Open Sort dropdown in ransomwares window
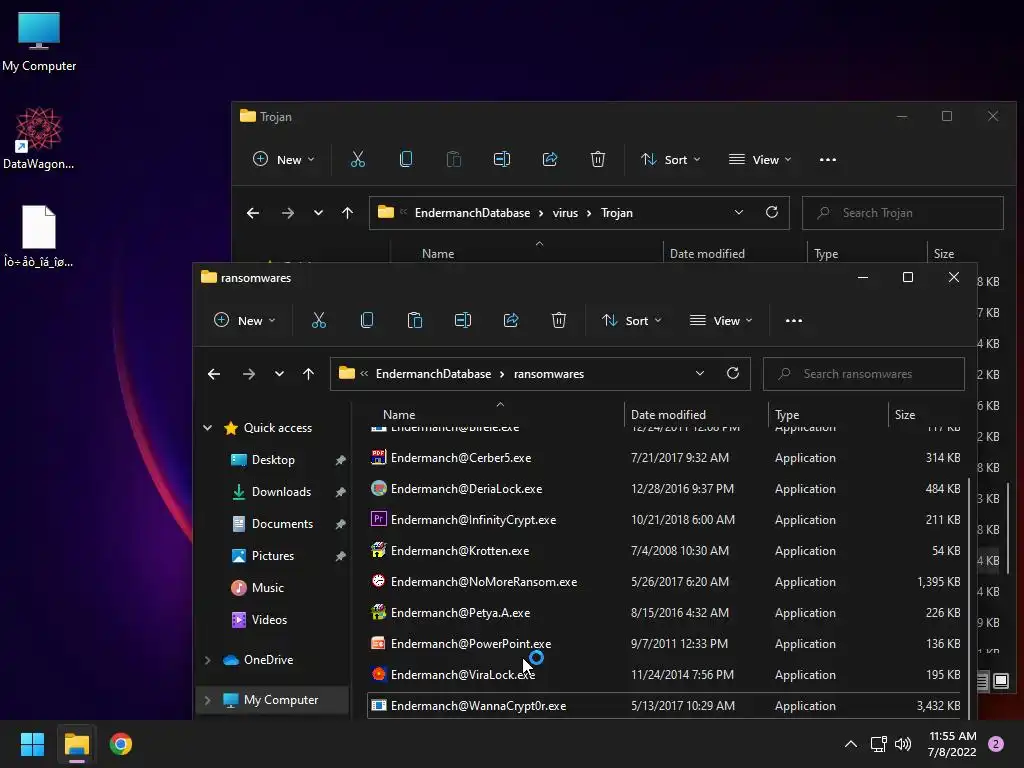 point(632,321)
